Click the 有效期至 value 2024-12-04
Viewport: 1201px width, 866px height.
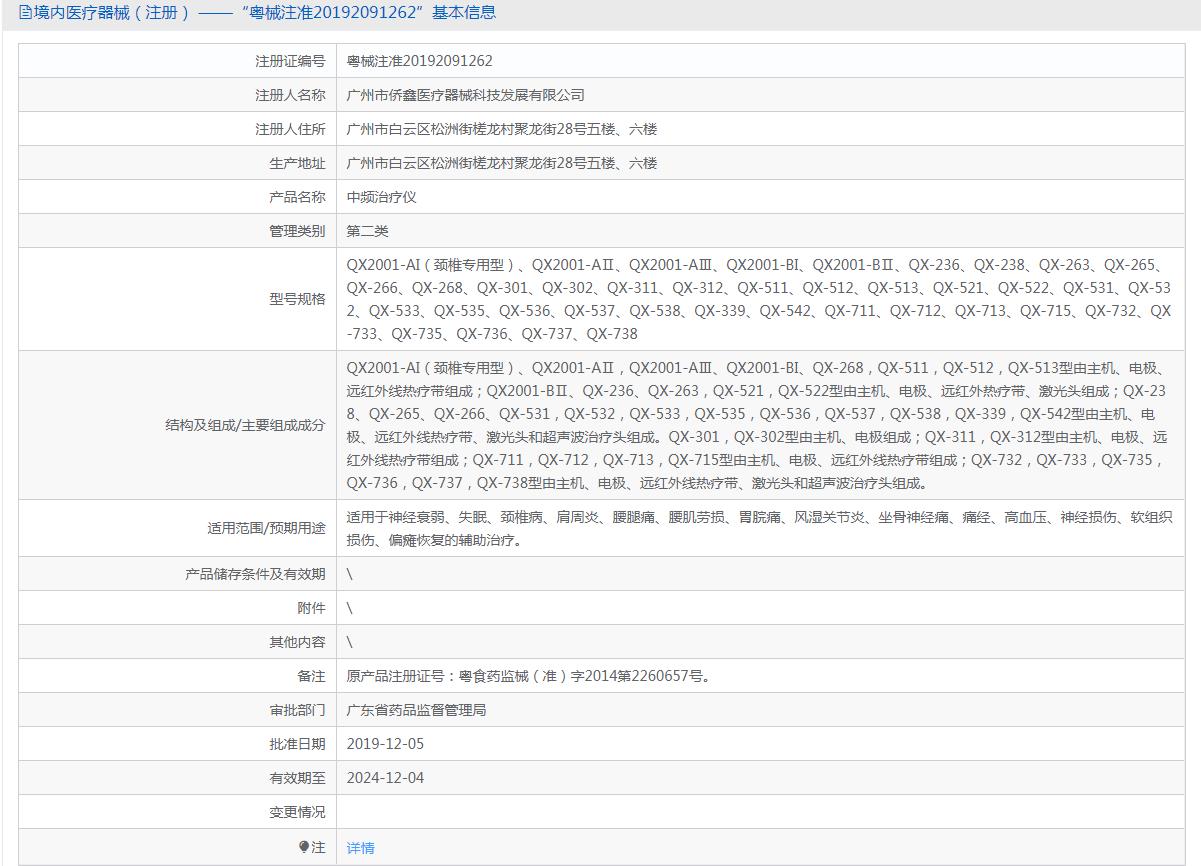point(385,778)
